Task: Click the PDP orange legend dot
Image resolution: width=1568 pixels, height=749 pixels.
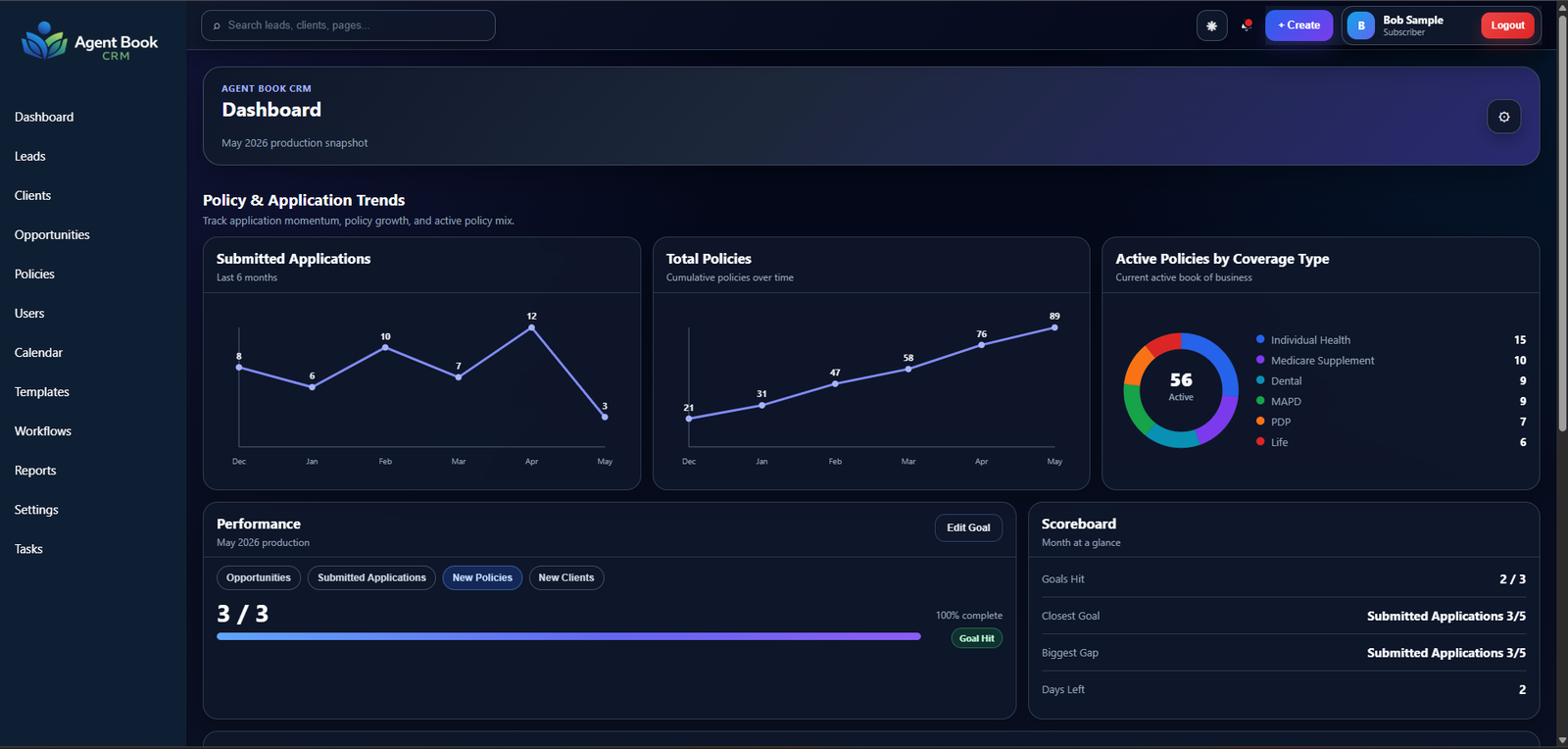Action: click(1260, 421)
